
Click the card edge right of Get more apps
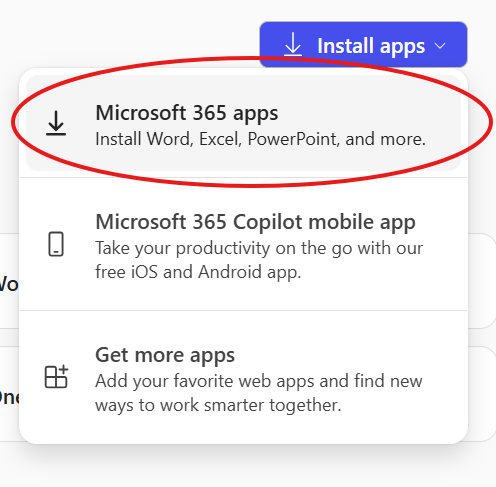482,394
